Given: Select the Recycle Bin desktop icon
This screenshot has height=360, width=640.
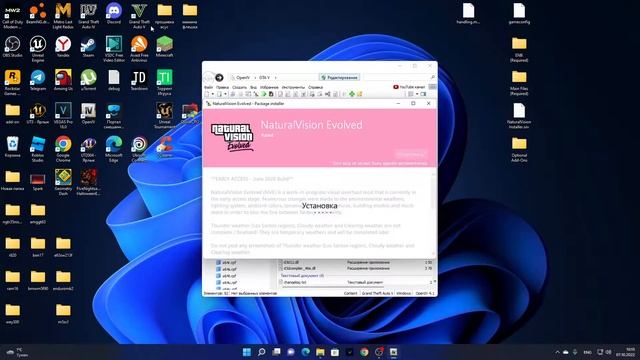Looking at the screenshot, I should point(12,147).
